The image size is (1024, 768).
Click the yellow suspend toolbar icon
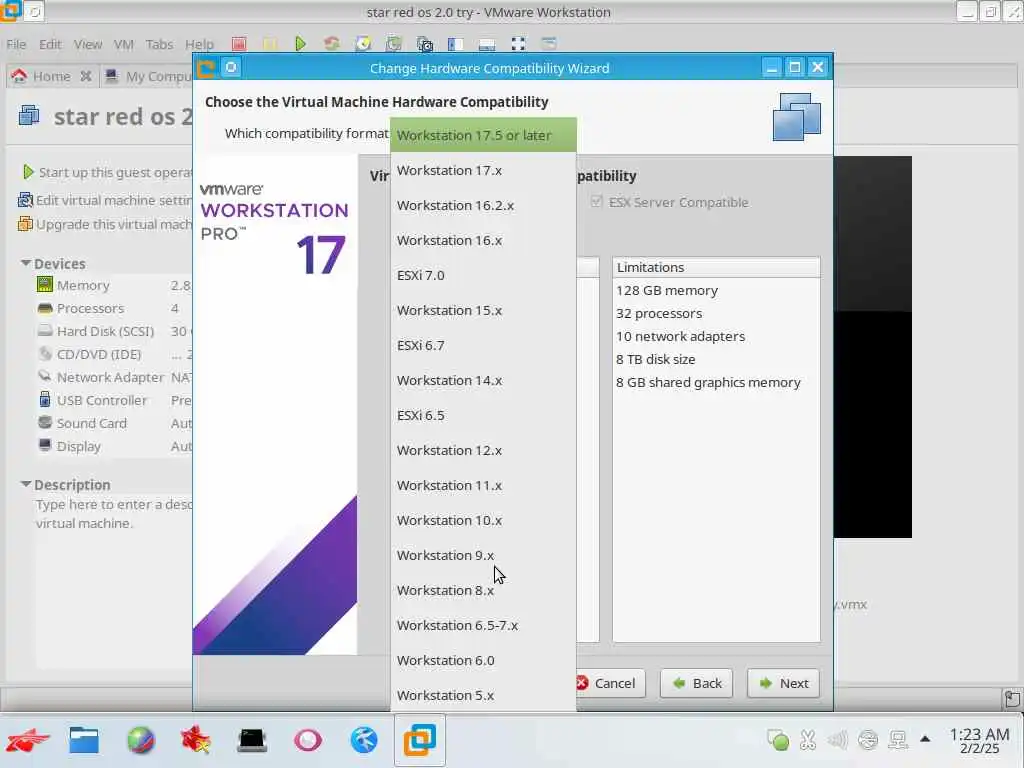270,44
